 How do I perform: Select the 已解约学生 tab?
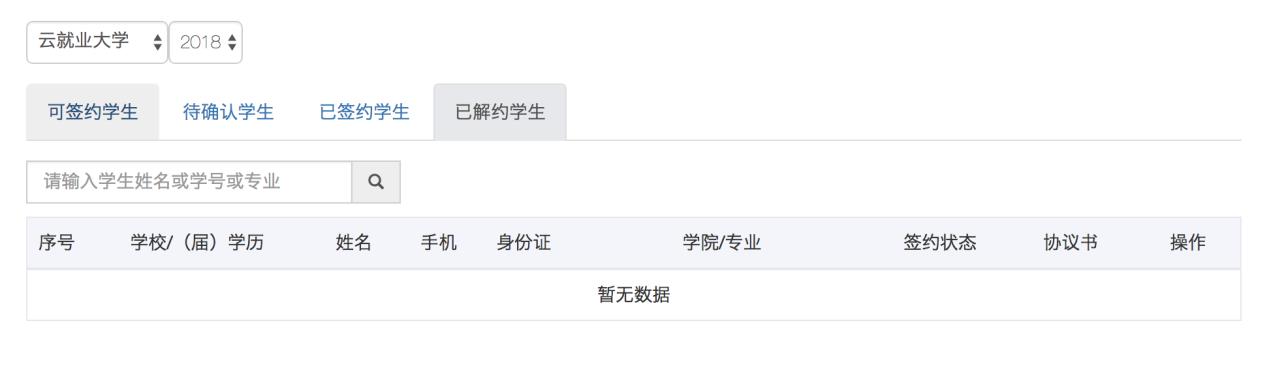point(500,112)
